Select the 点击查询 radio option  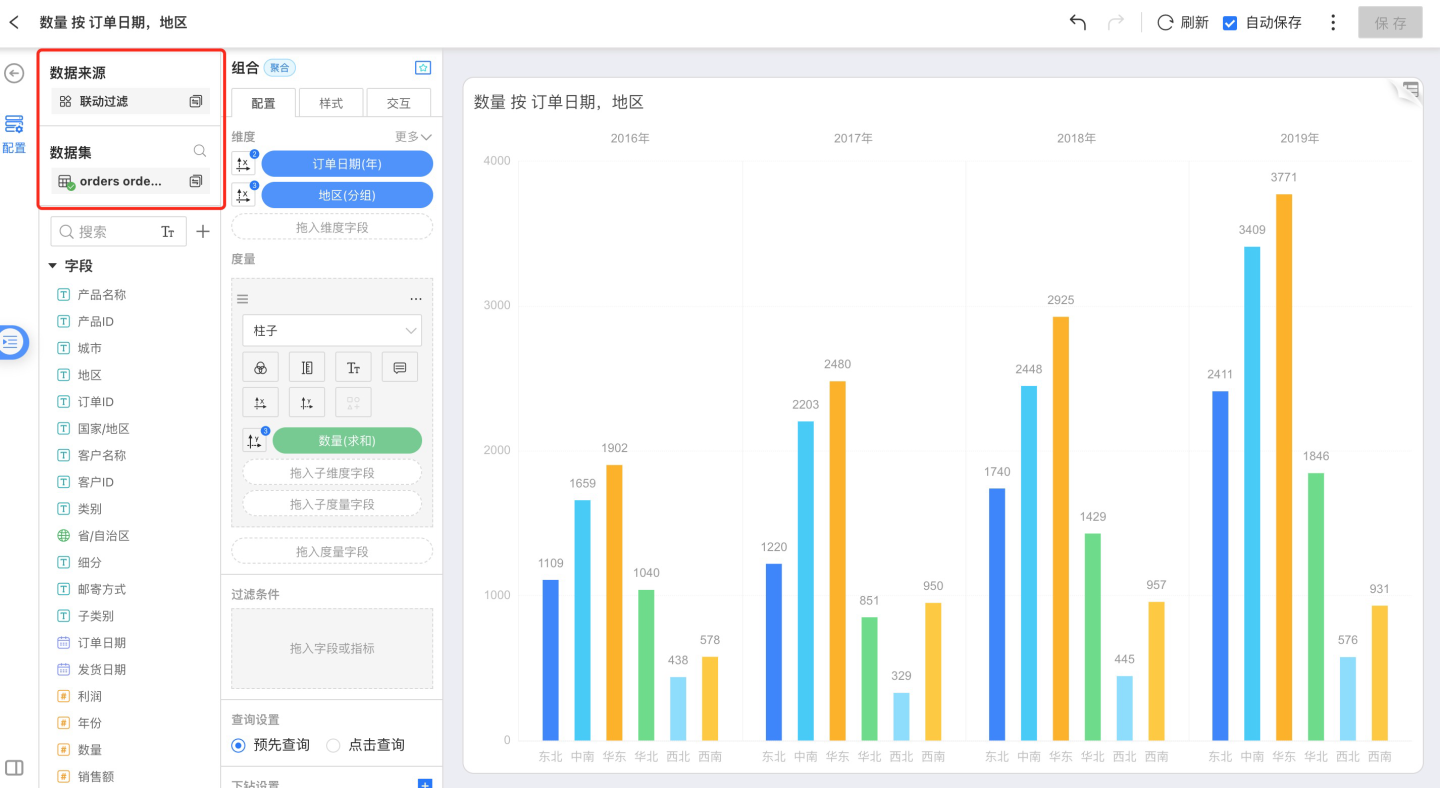click(x=334, y=745)
